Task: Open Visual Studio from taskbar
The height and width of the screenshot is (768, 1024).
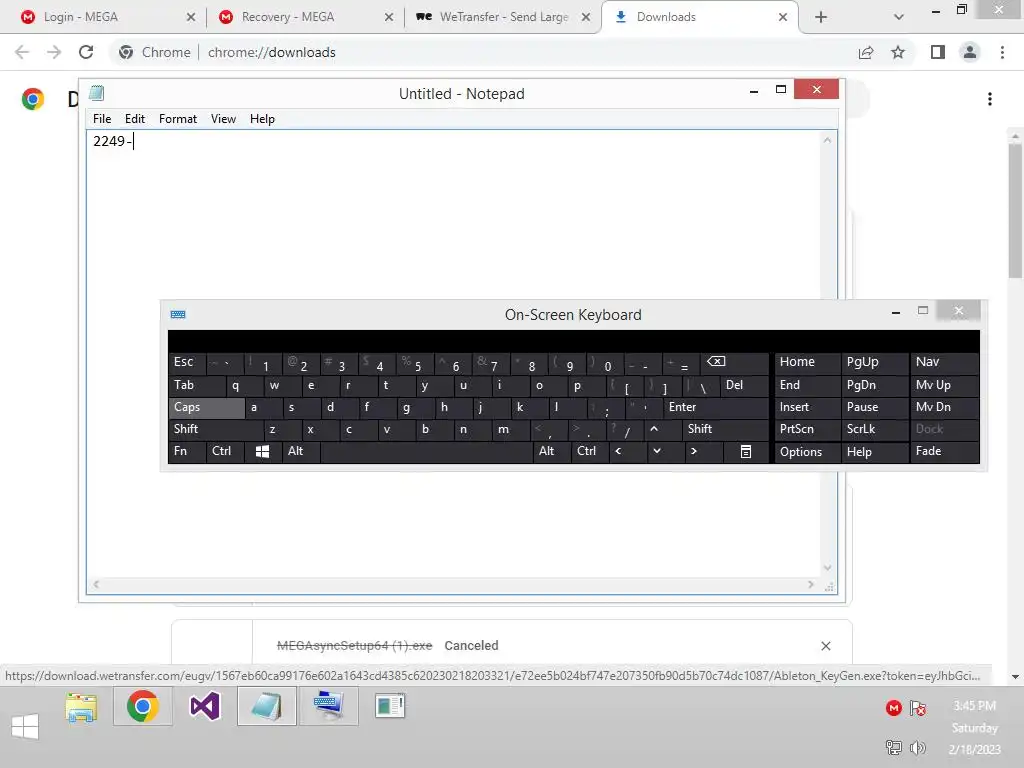Action: [x=204, y=707]
